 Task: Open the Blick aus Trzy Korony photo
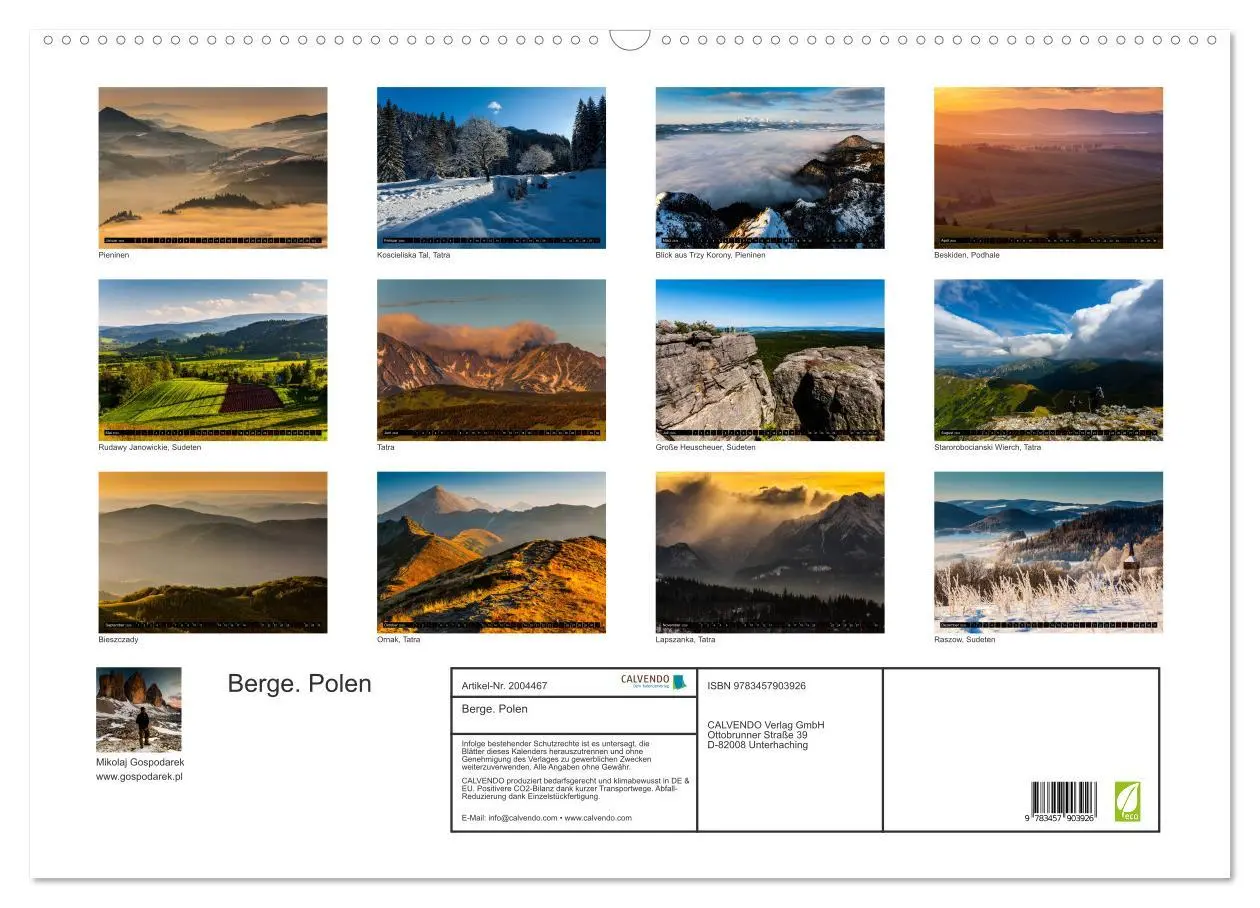coord(770,167)
